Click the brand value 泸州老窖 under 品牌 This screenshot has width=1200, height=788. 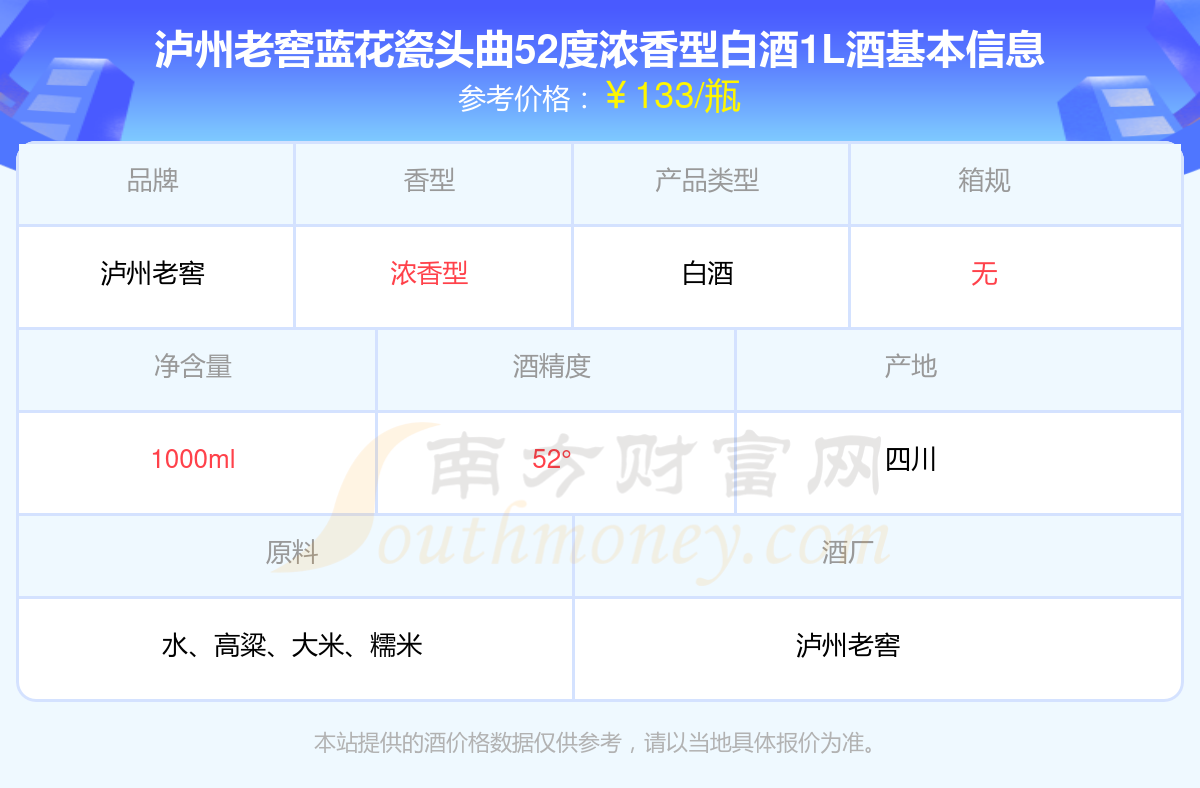(153, 273)
